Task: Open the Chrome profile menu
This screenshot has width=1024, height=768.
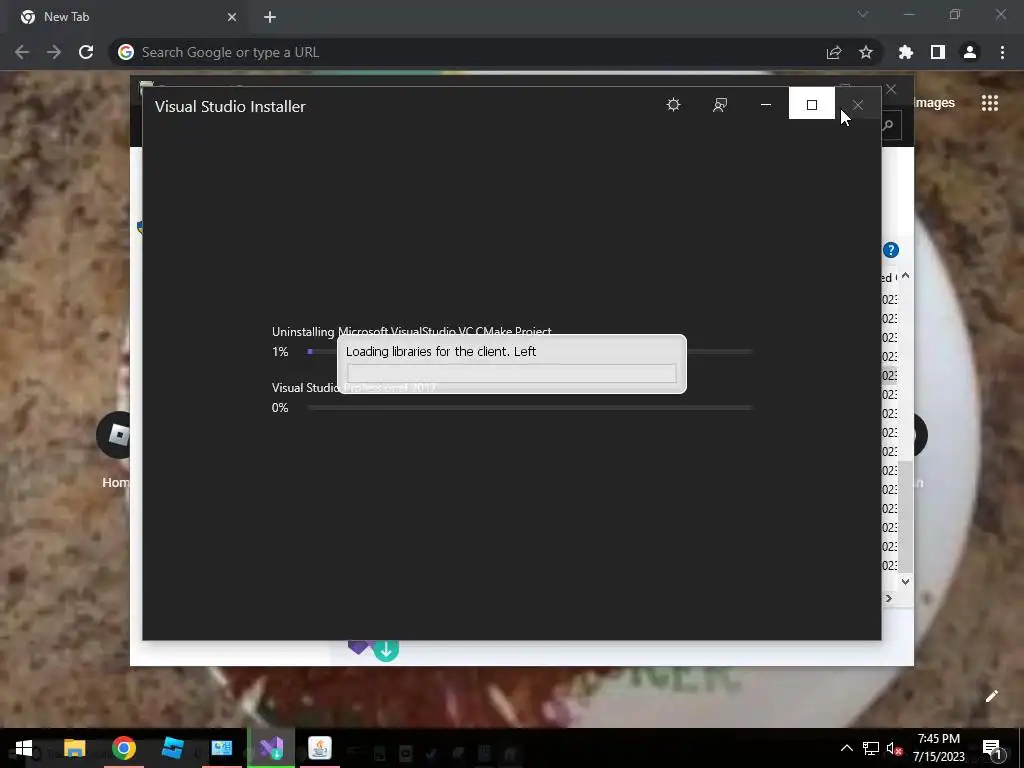Action: (x=970, y=52)
